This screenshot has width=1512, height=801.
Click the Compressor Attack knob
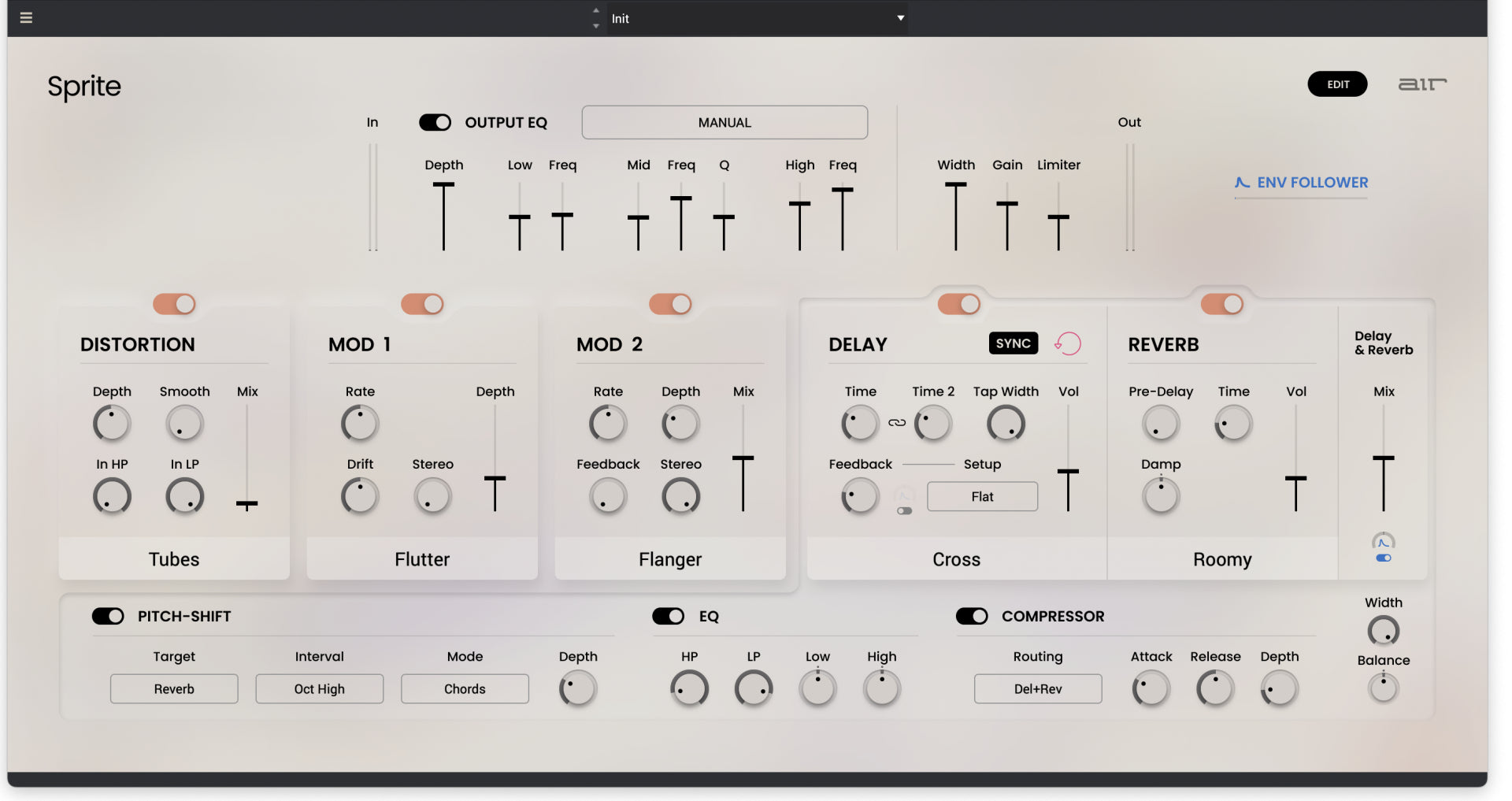[1151, 689]
